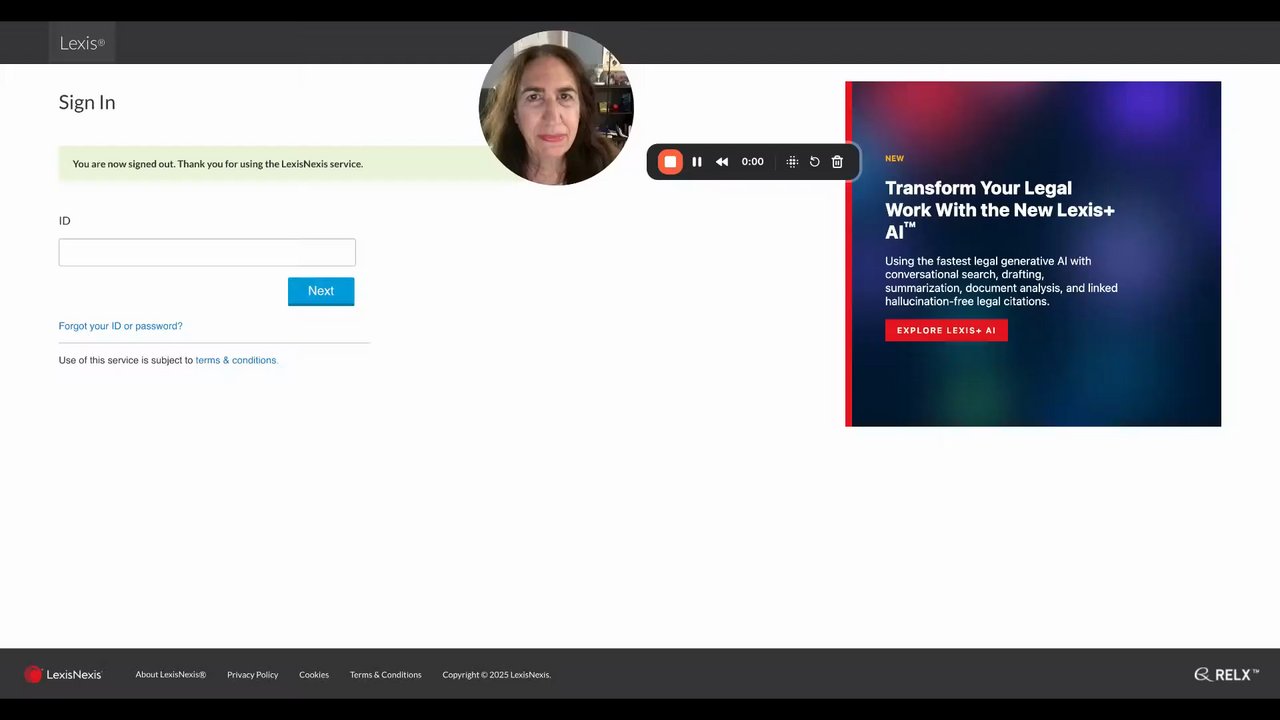Click the RELX logo in footer
The width and height of the screenshot is (1280, 720).
pos(1226,675)
